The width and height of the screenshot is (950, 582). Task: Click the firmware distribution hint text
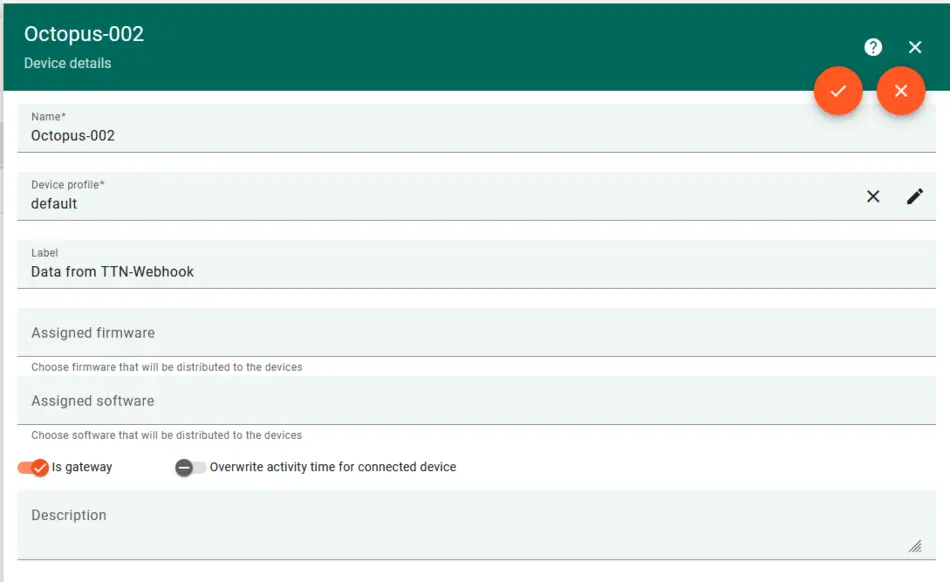[x=166, y=367]
